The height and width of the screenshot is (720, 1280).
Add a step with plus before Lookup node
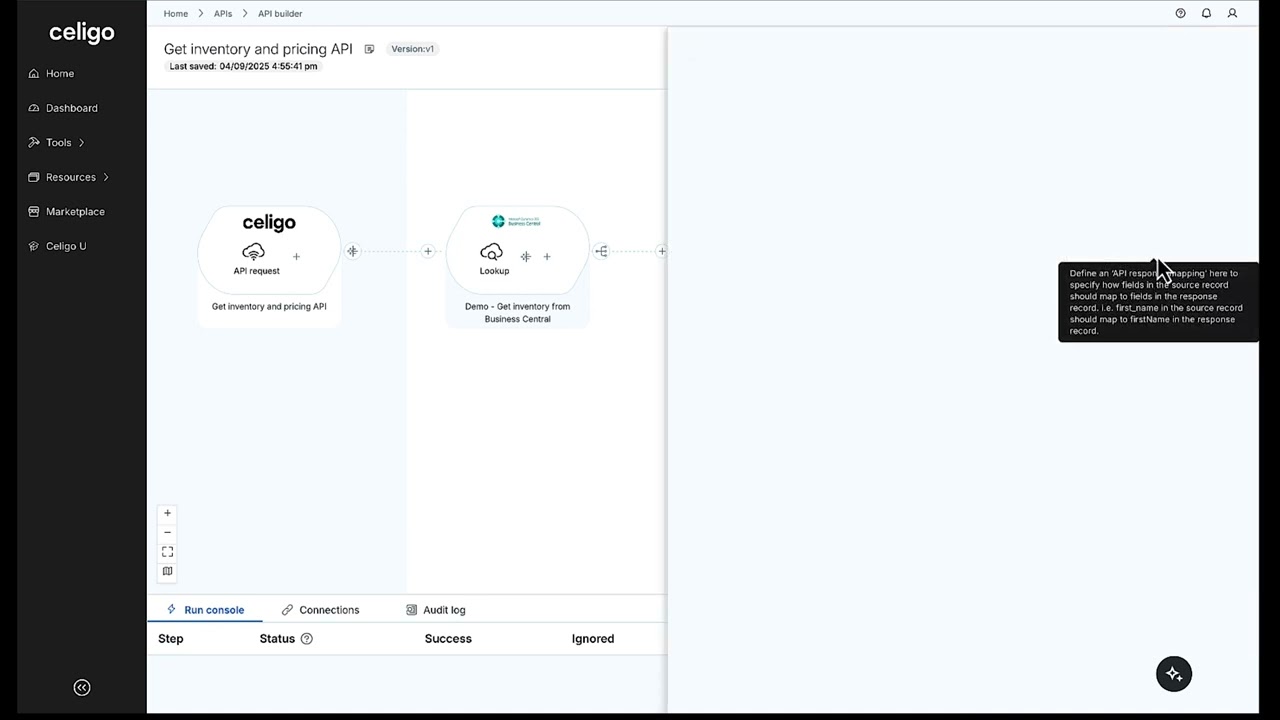click(x=428, y=251)
